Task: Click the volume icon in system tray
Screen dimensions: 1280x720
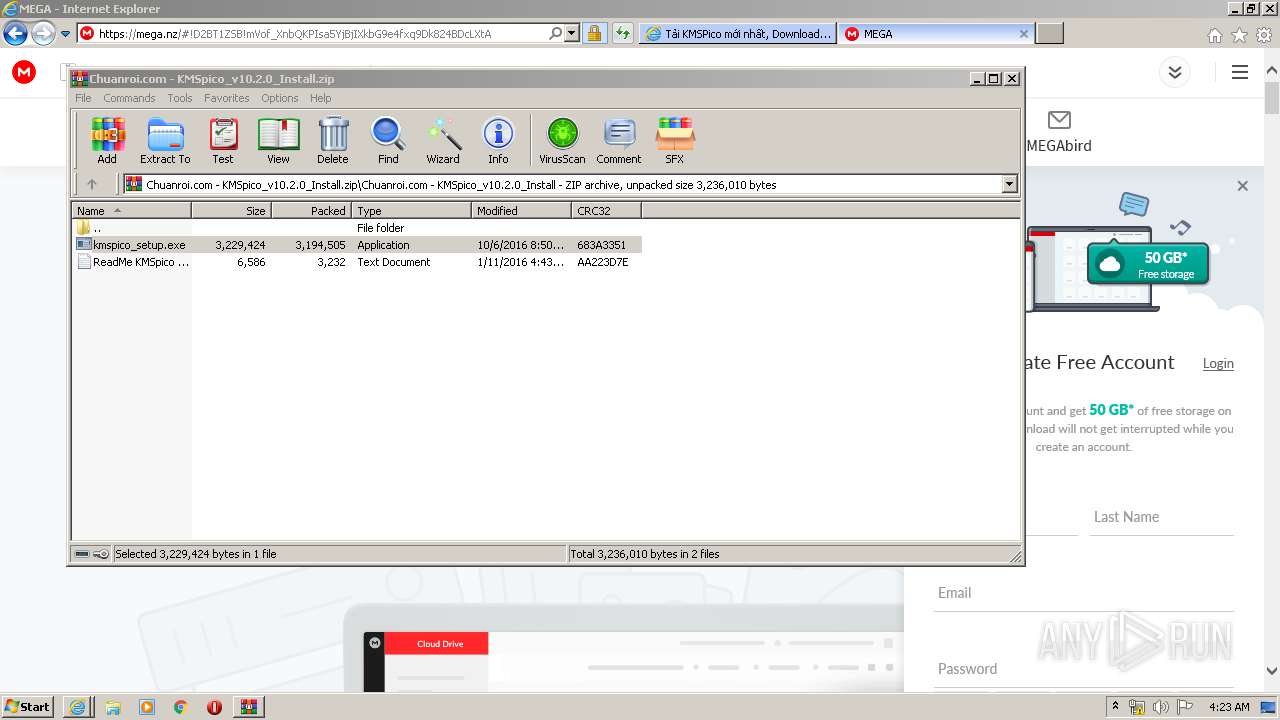Action: 1161,707
